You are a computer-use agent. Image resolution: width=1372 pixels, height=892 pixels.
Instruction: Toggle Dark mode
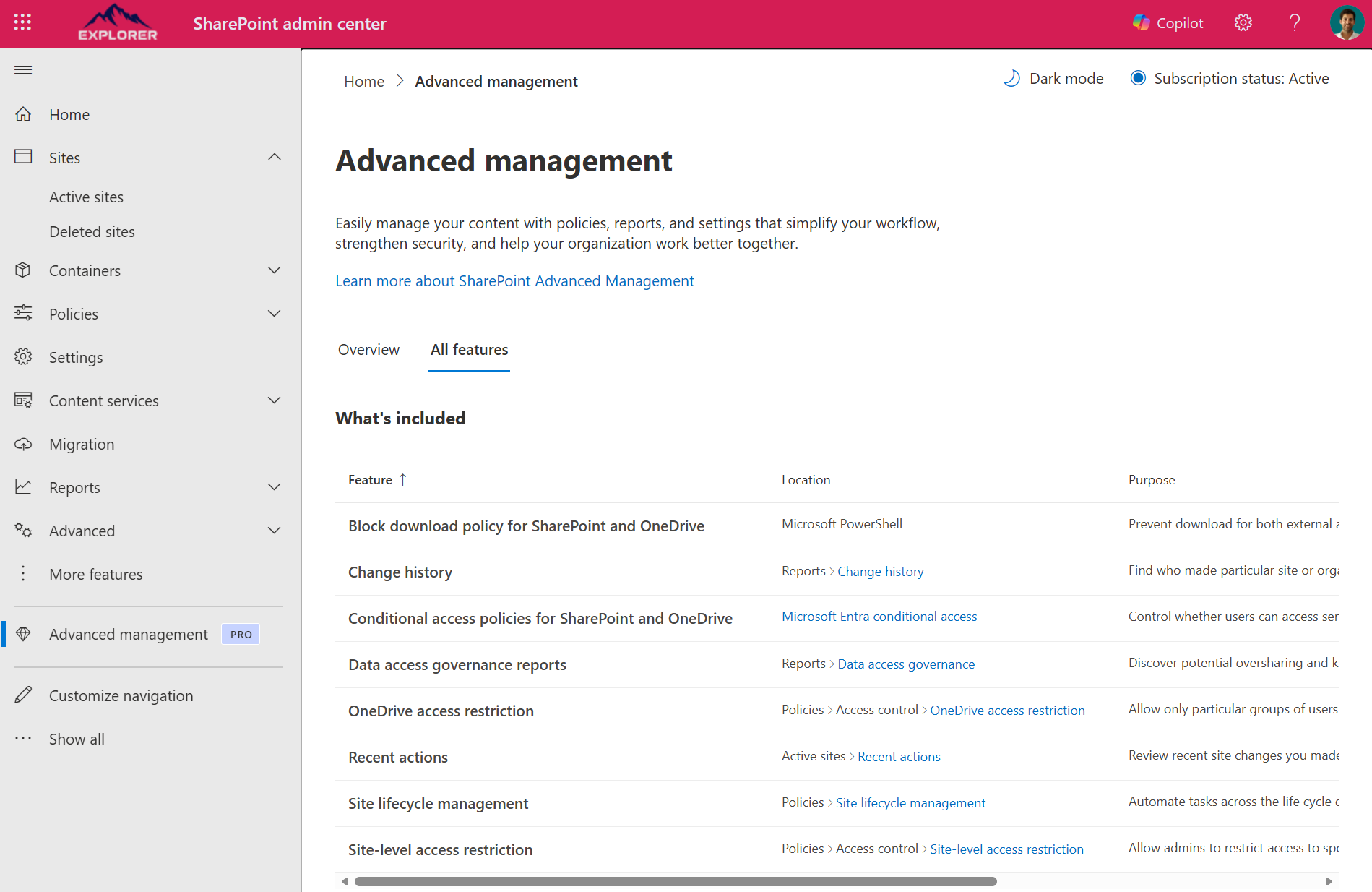tap(1053, 78)
